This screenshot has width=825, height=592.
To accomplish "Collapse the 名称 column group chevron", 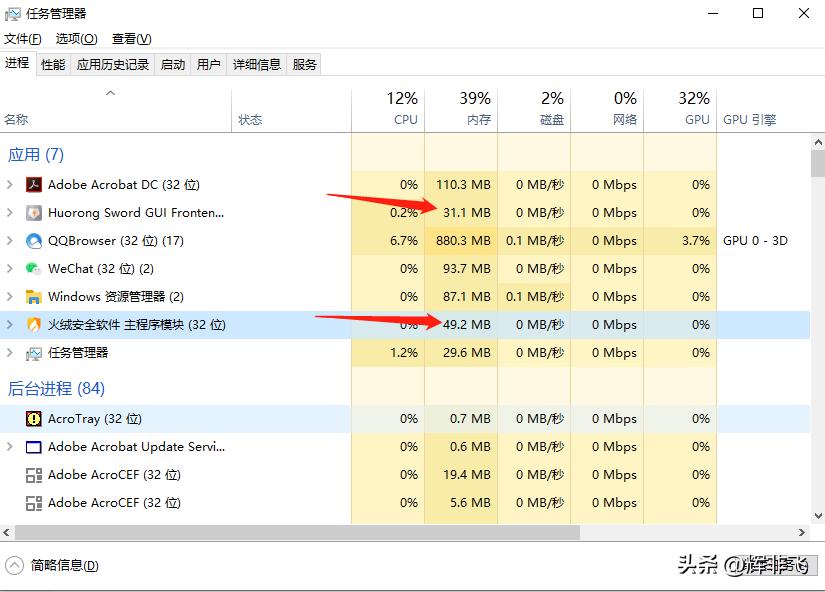I will tap(110, 92).
